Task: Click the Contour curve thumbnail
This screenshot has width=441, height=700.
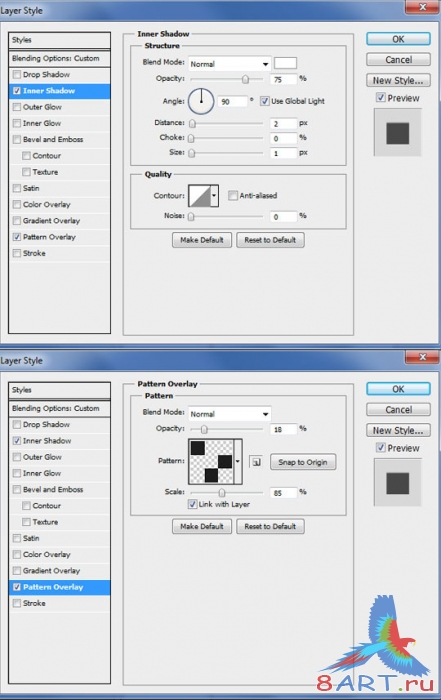Action: (x=200, y=196)
